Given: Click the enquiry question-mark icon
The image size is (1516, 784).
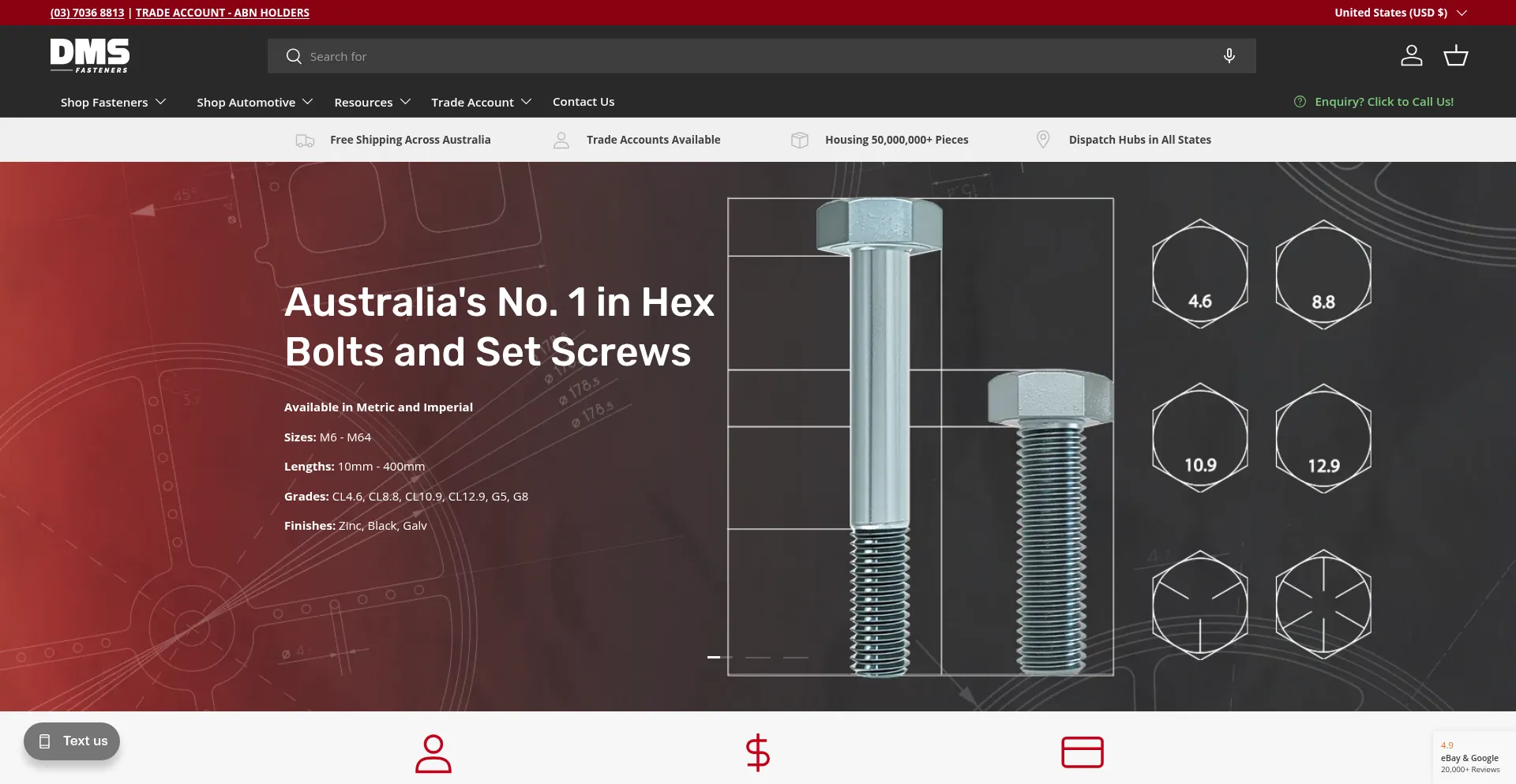Looking at the screenshot, I should (1300, 102).
